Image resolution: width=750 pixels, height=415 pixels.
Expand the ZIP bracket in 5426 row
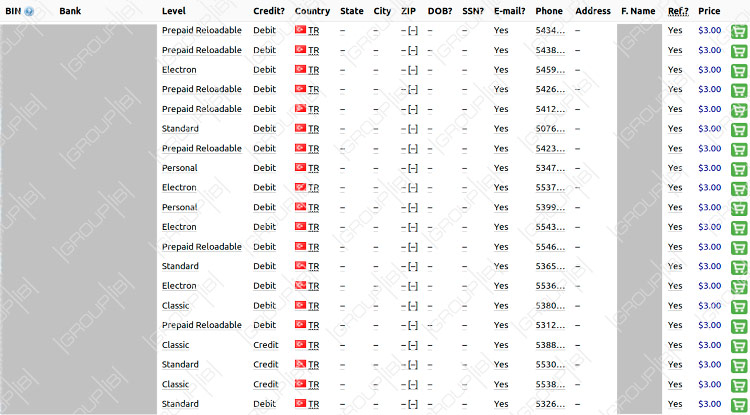[412, 89]
